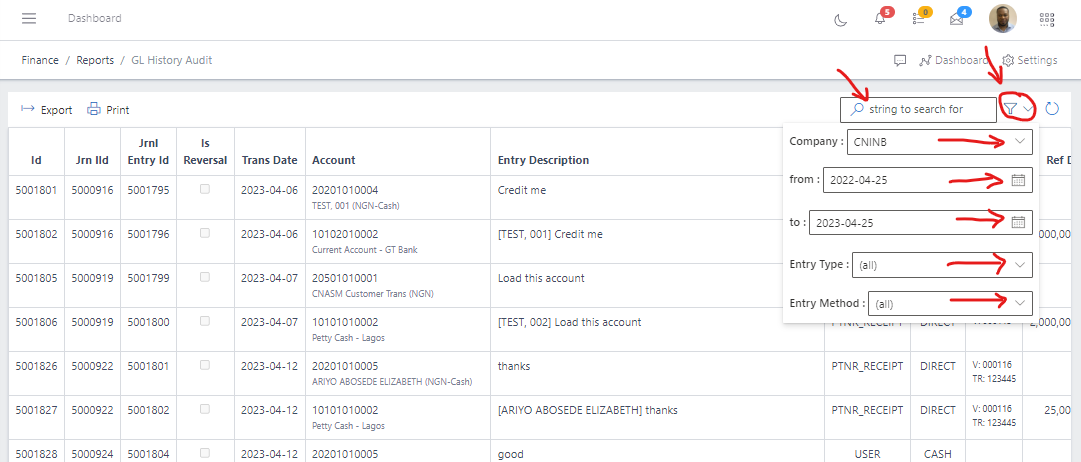Screen dimensions: 1081x462
Task: Expand the Company CNINB dropdown
Action: coord(1020,141)
